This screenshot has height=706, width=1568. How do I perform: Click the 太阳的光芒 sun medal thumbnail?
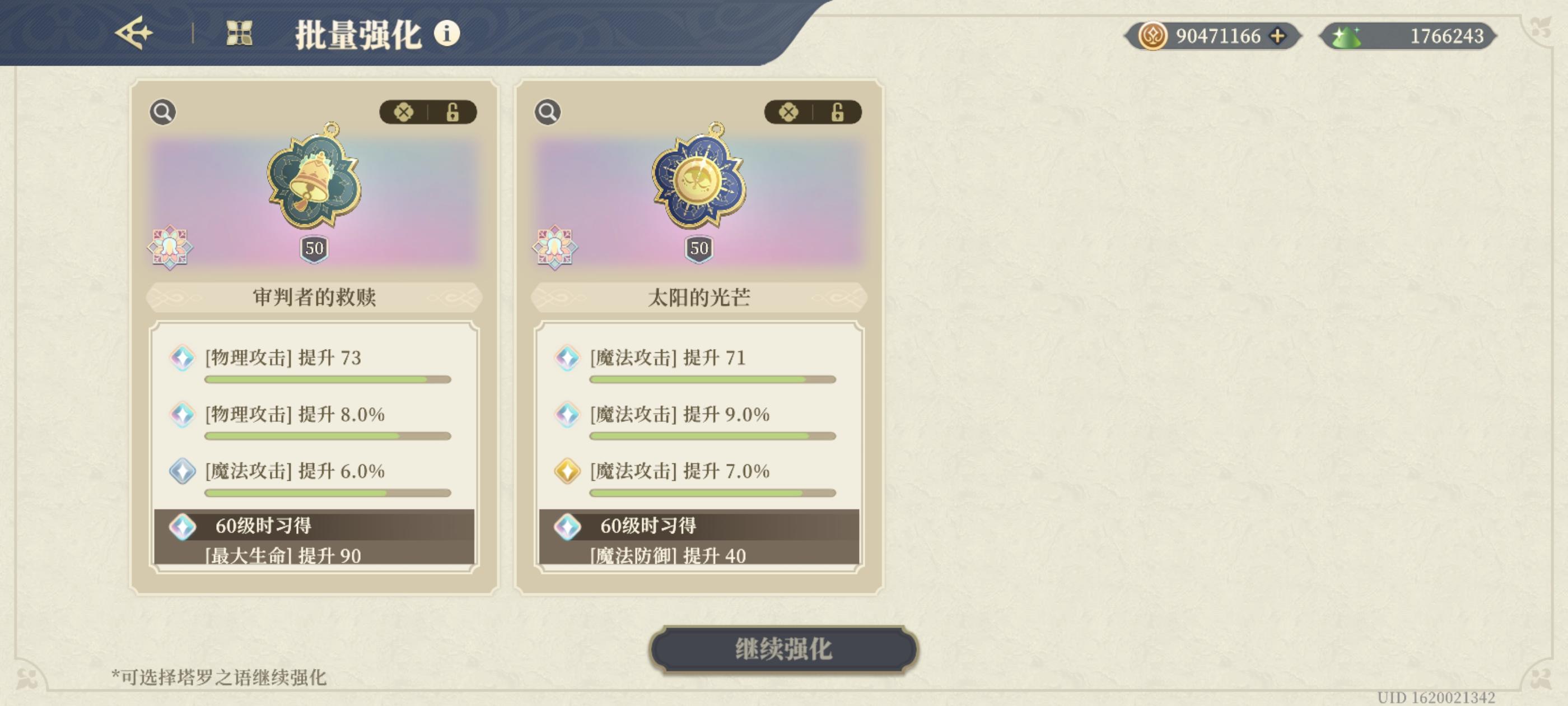tap(699, 179)
